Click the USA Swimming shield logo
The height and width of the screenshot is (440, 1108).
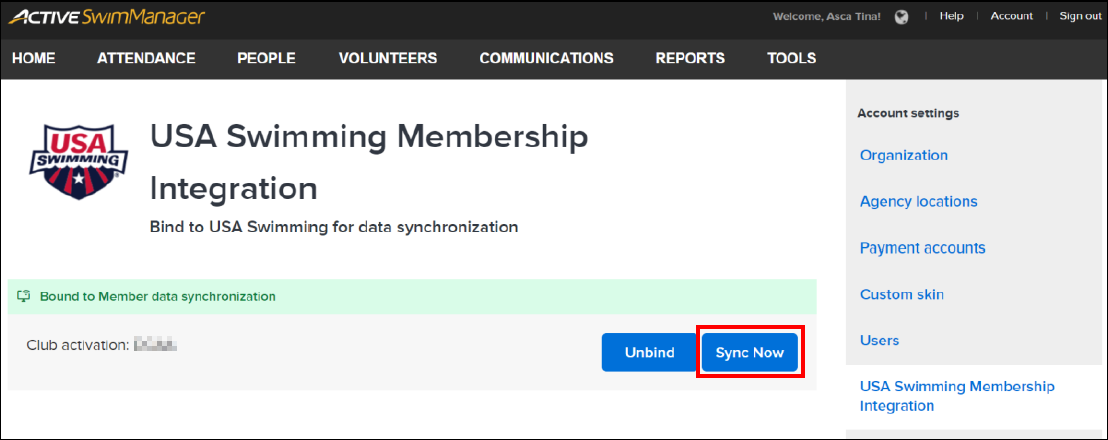click(x=78, y=163)
